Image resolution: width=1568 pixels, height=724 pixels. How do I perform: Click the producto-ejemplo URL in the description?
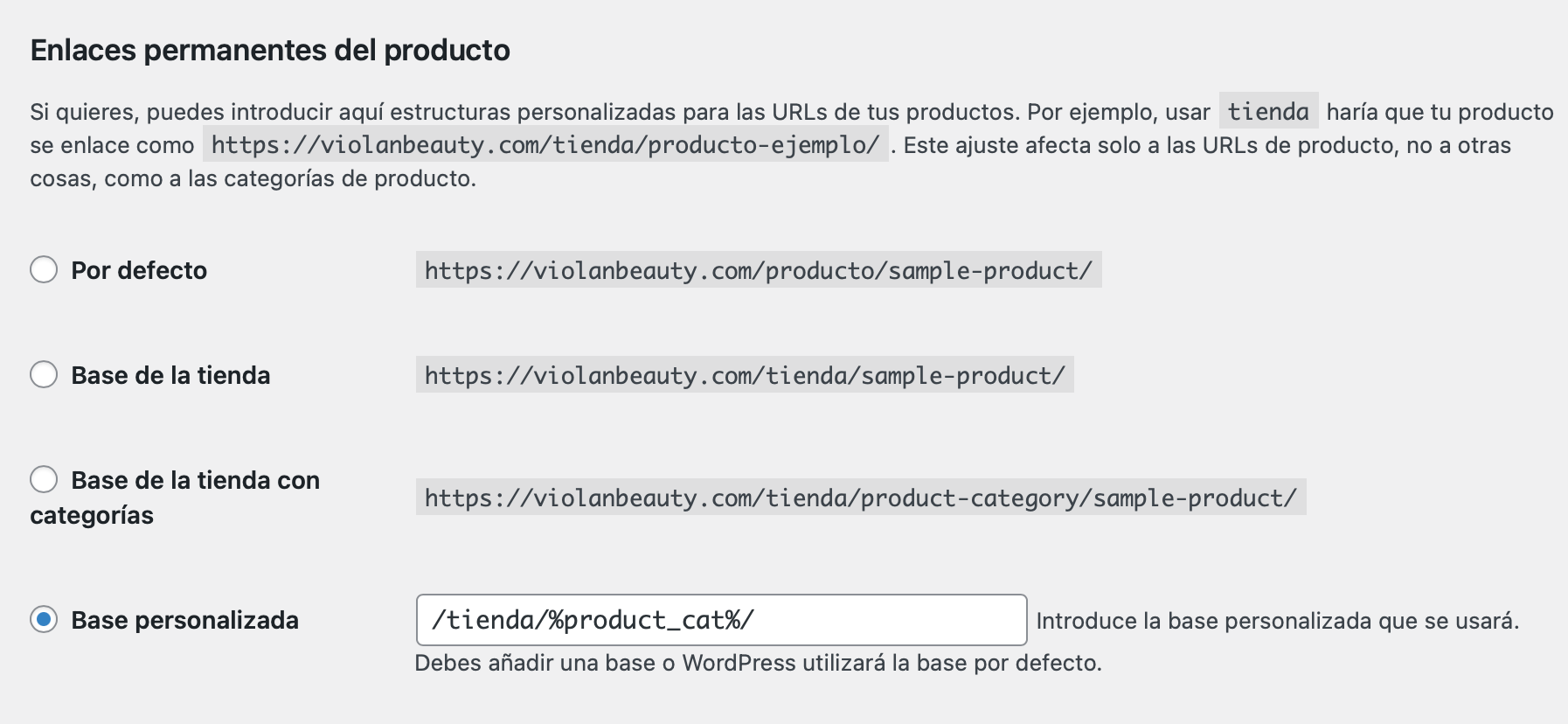coord(545,144)
